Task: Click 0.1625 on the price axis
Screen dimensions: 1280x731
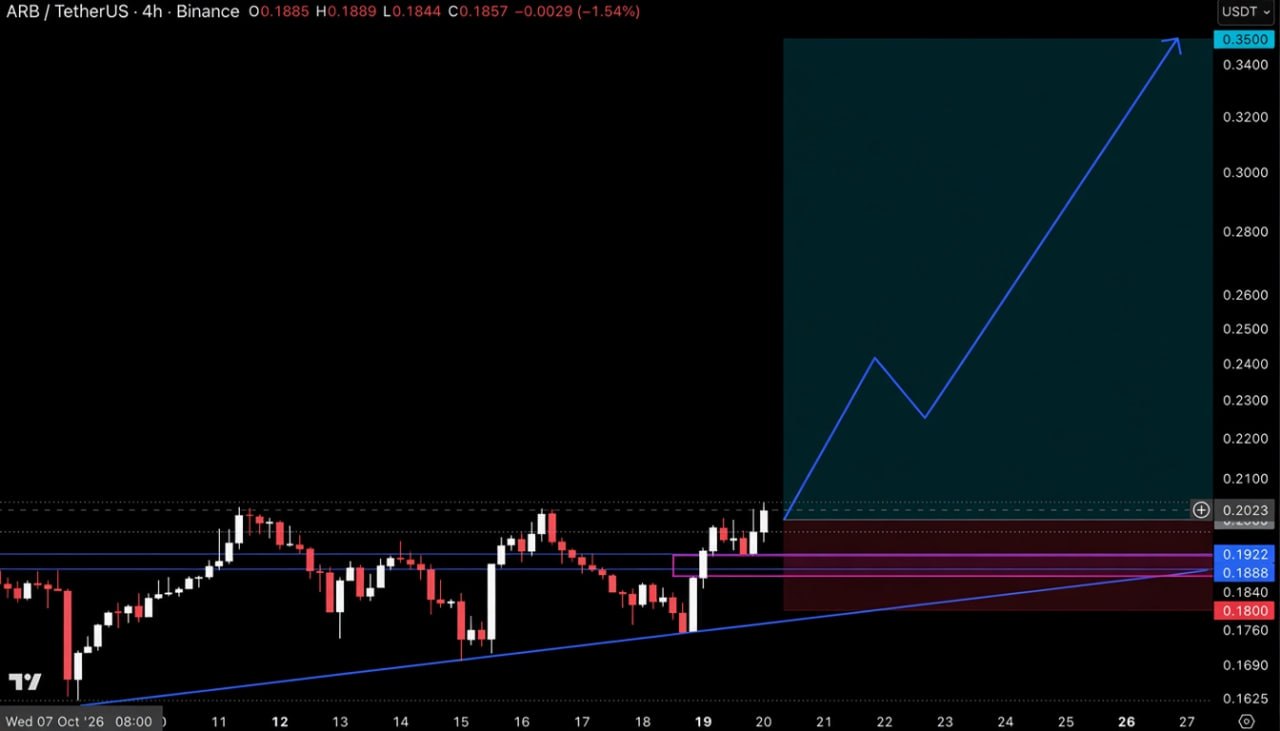Action: click(x=1245, y=700)
